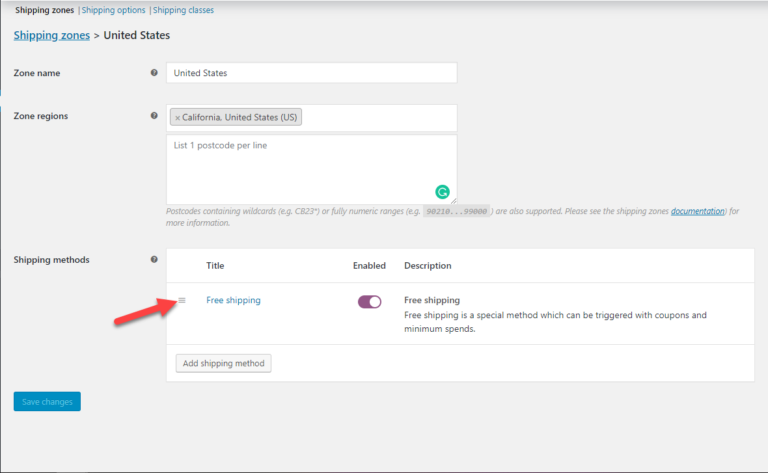
Task: Switch to the Shipping zones tab
Action: pyautogui.click(x=44, y=10)
